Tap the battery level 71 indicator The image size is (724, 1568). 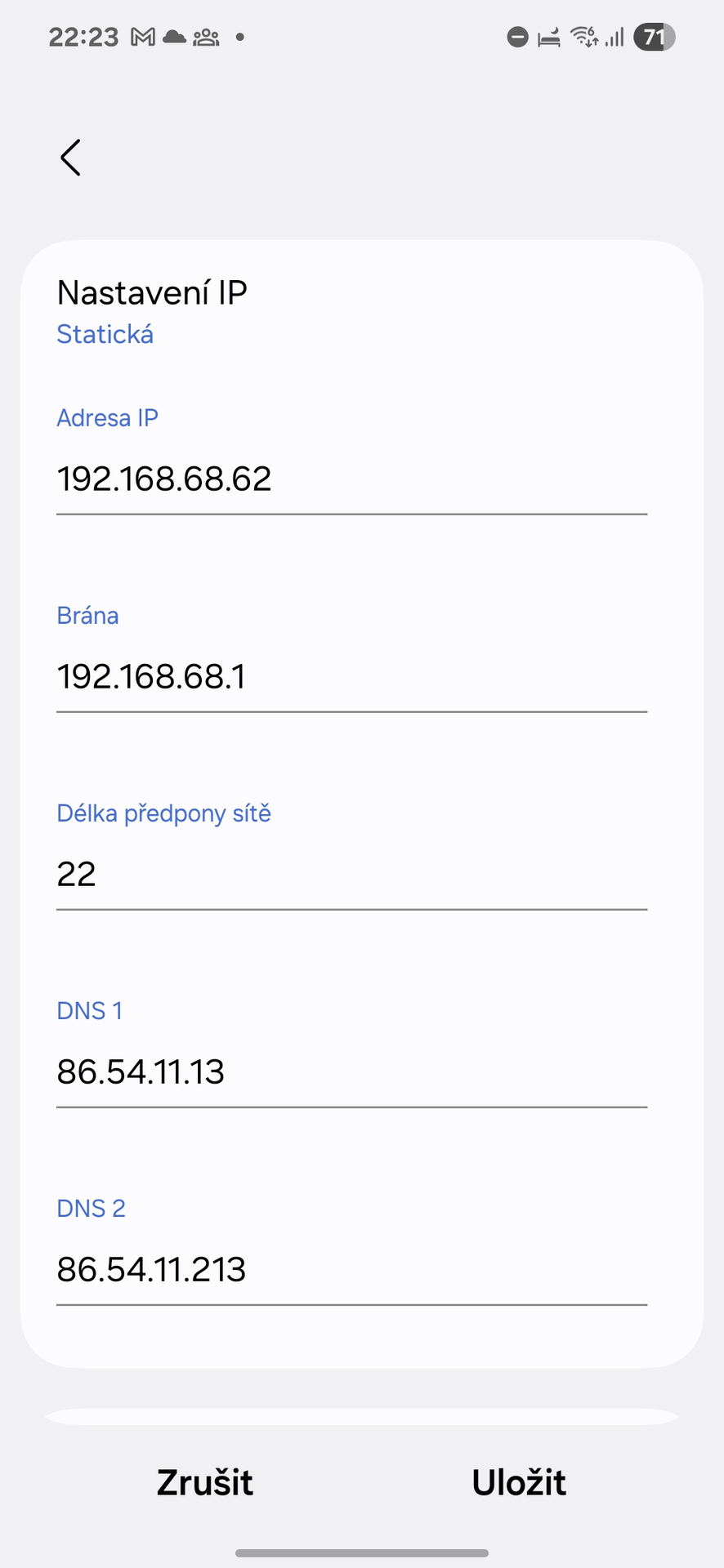click(x=654, y=38)
